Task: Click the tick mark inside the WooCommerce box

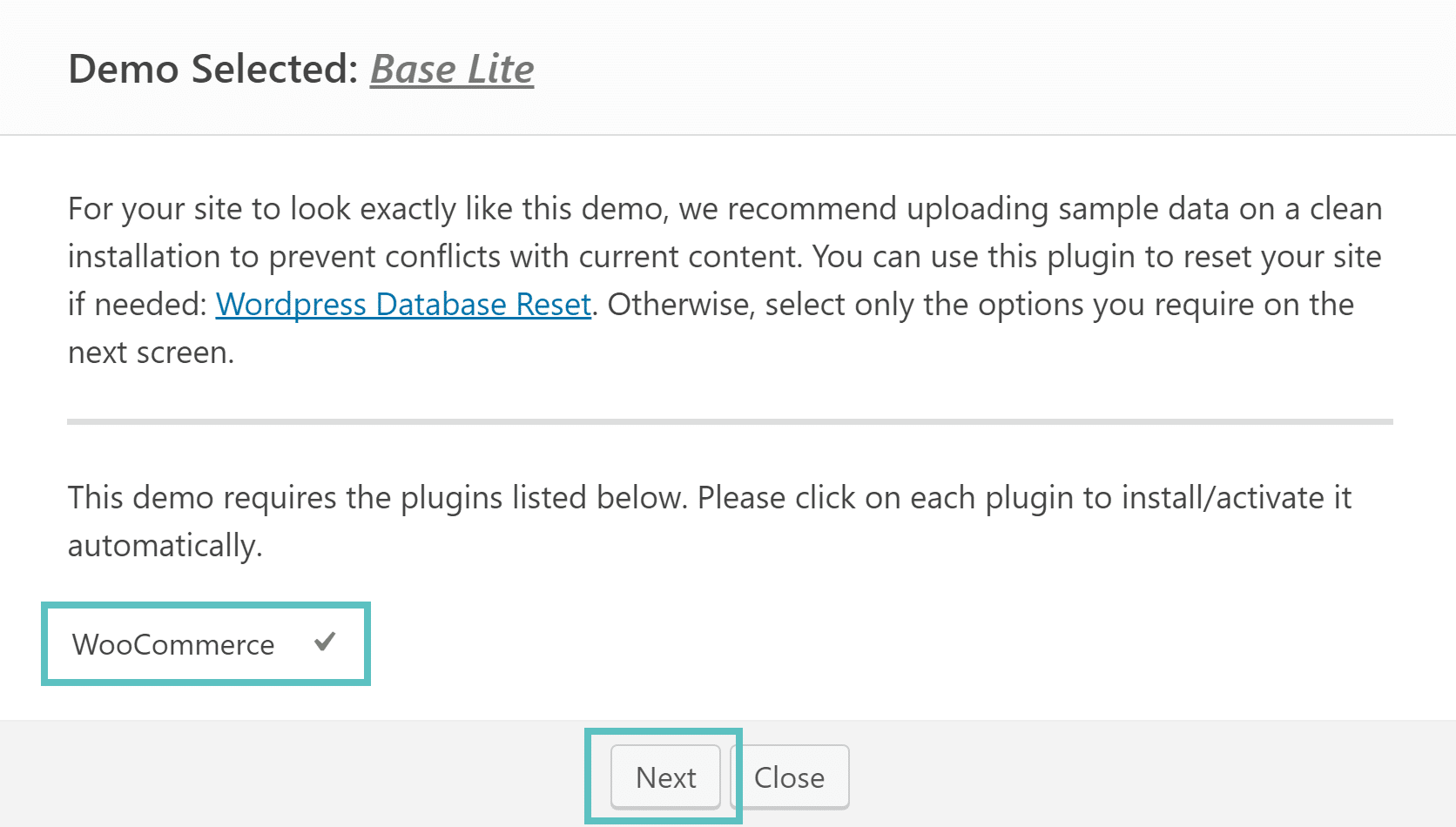Action: pyautogui.click(x=326, y=643)
